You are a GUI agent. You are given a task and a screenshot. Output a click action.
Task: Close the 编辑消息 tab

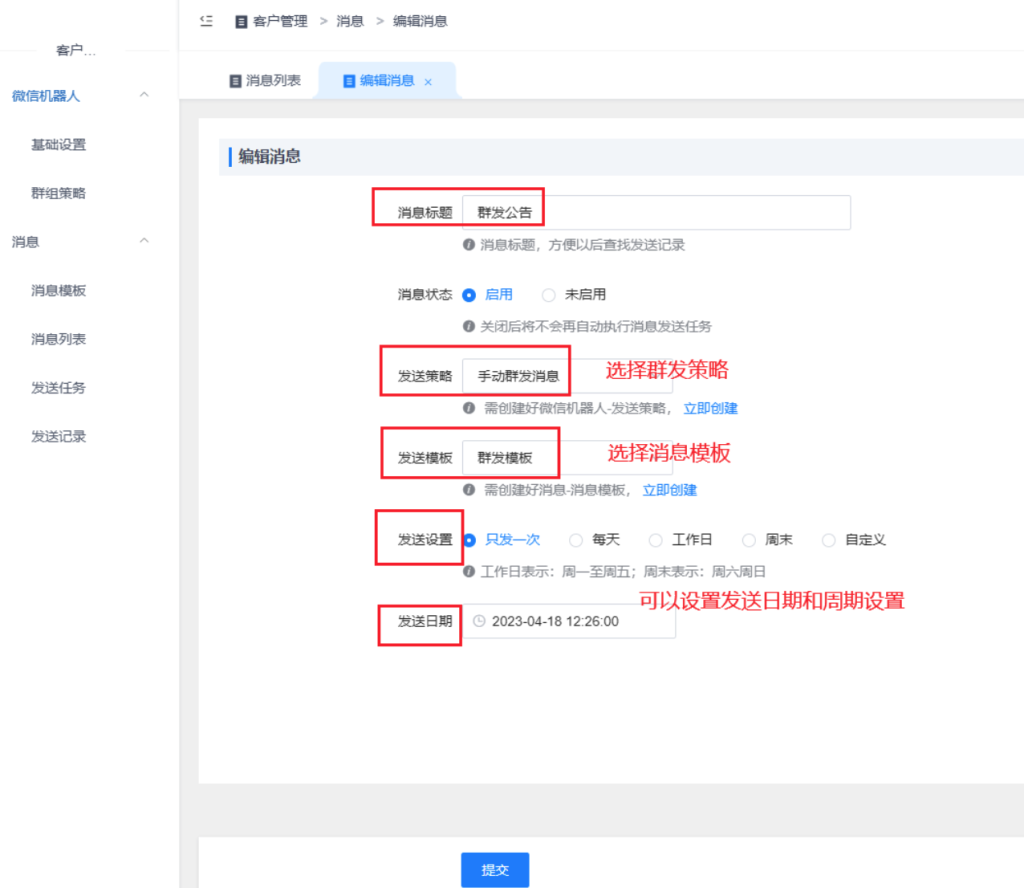pyautogui.click(x=428, y=82)
